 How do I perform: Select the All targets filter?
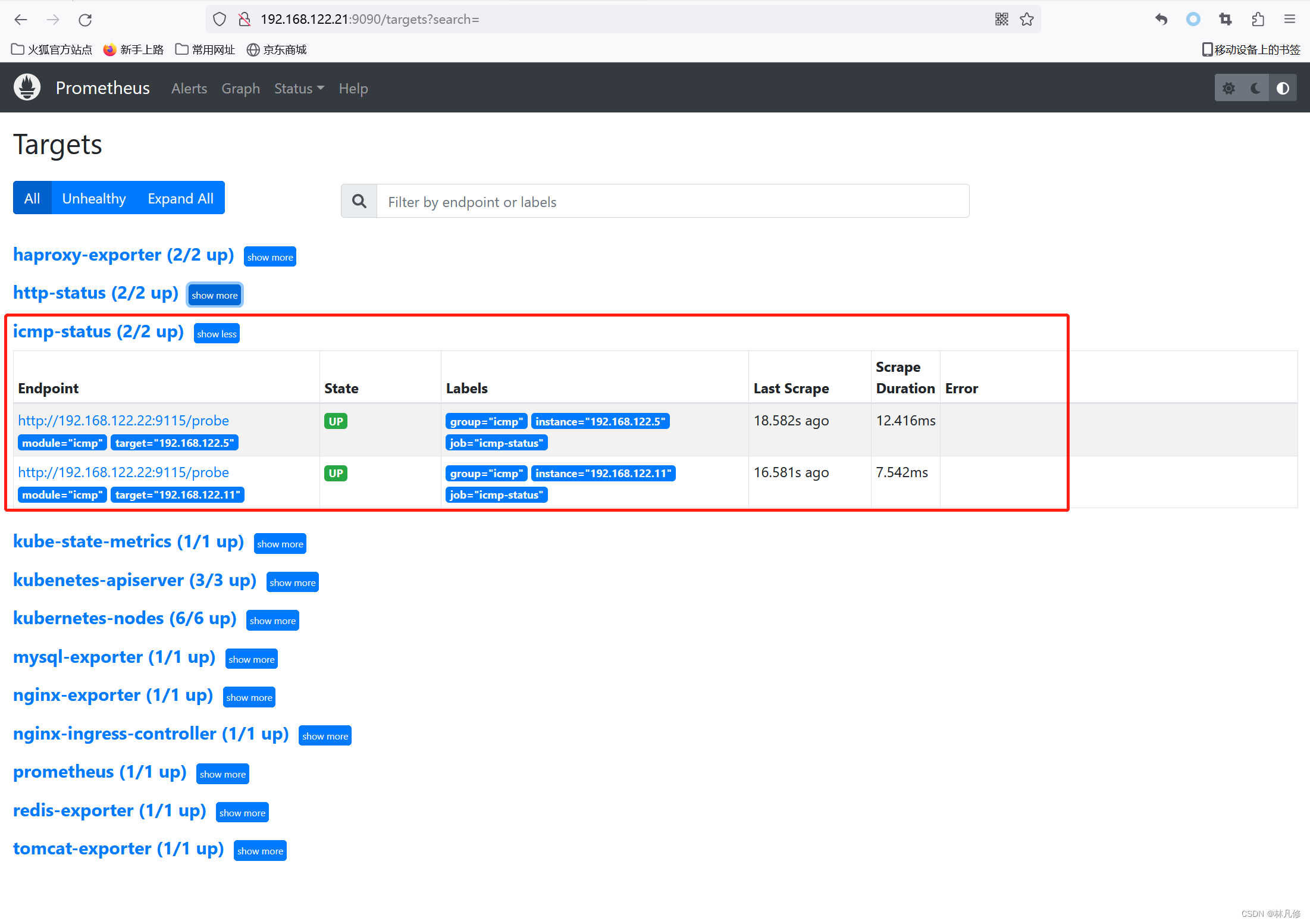pyautogui.click(x=32, y=198)
